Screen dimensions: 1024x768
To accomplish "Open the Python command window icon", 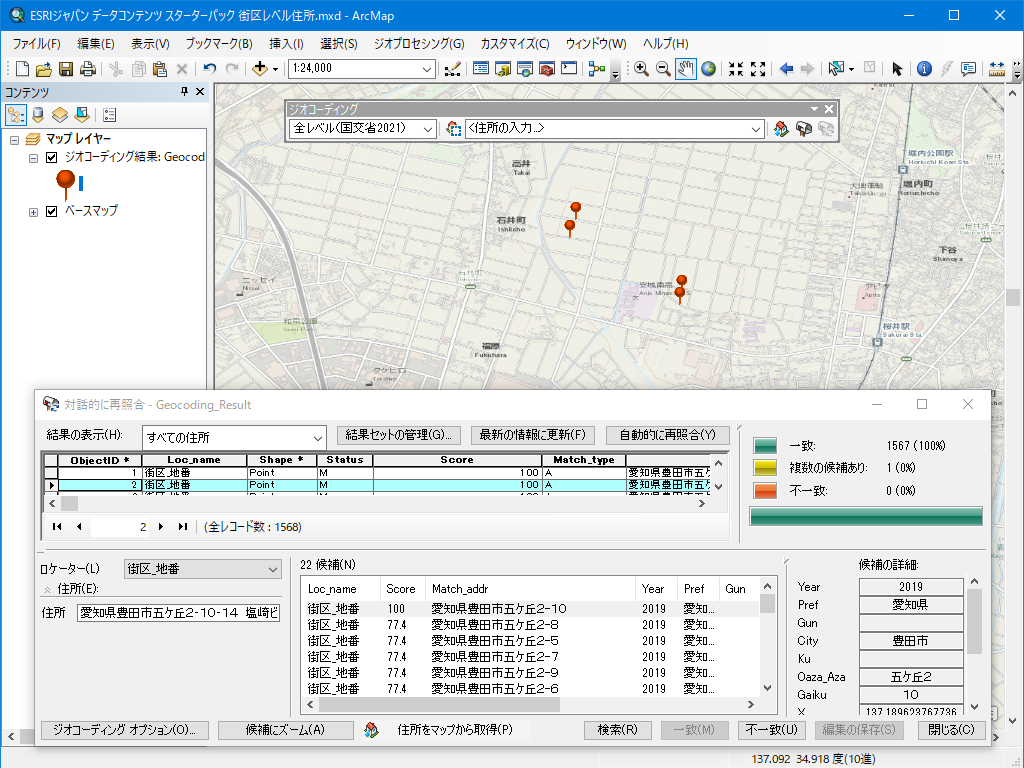I will tap(569, 69).
